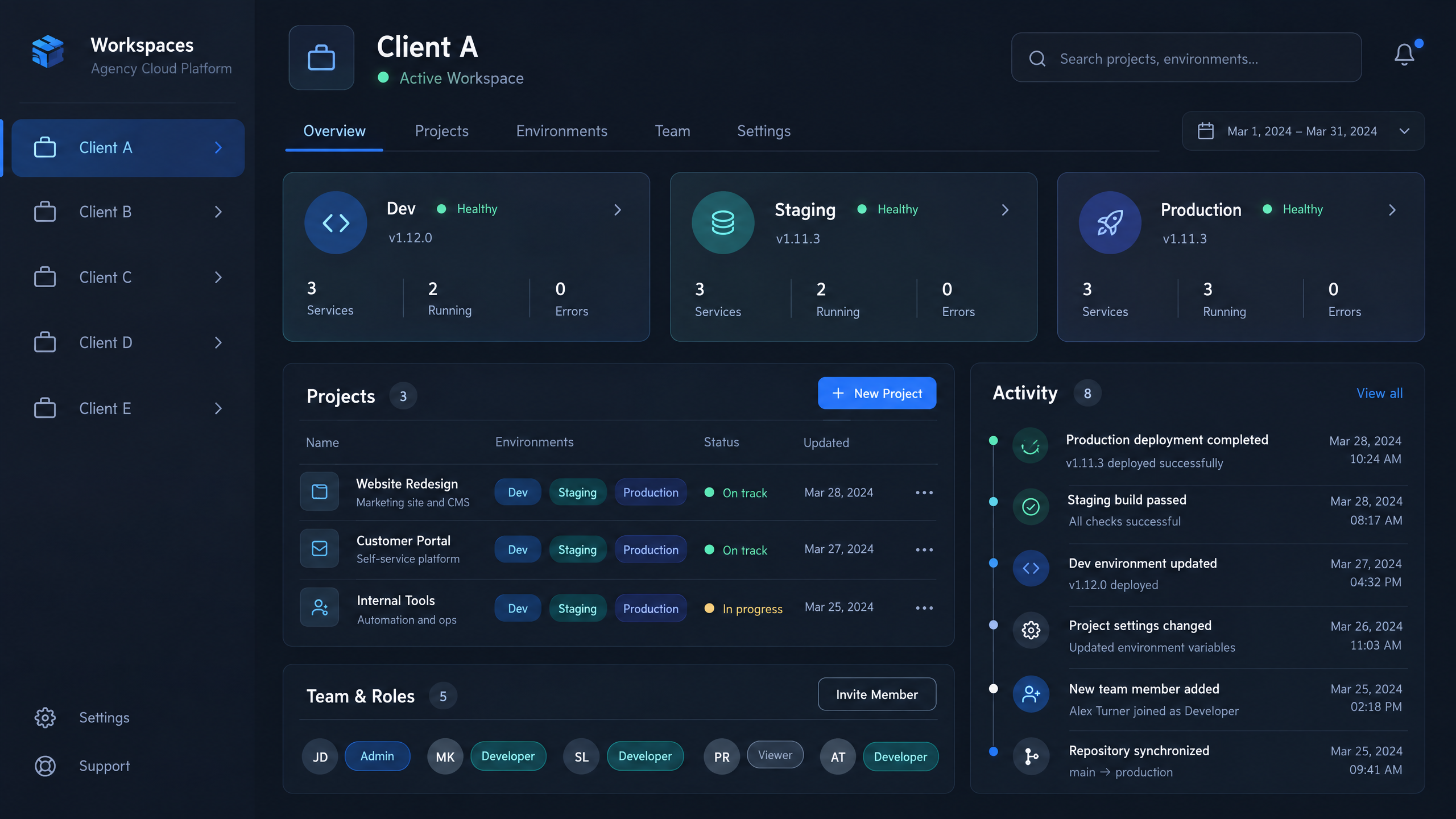
Task: Click the Admin role badge
Action: (x=377, y=756)
